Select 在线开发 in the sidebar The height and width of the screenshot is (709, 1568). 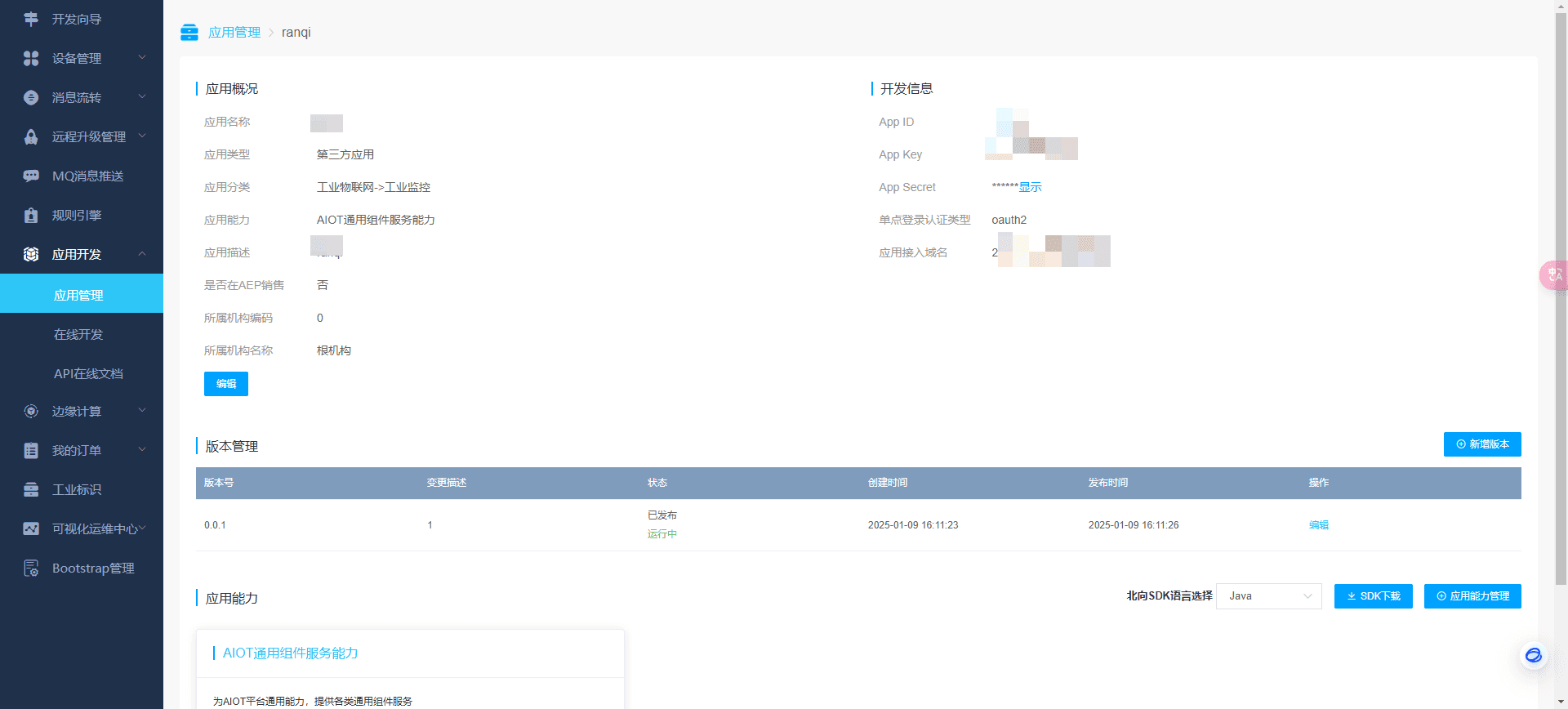point(78,334)
